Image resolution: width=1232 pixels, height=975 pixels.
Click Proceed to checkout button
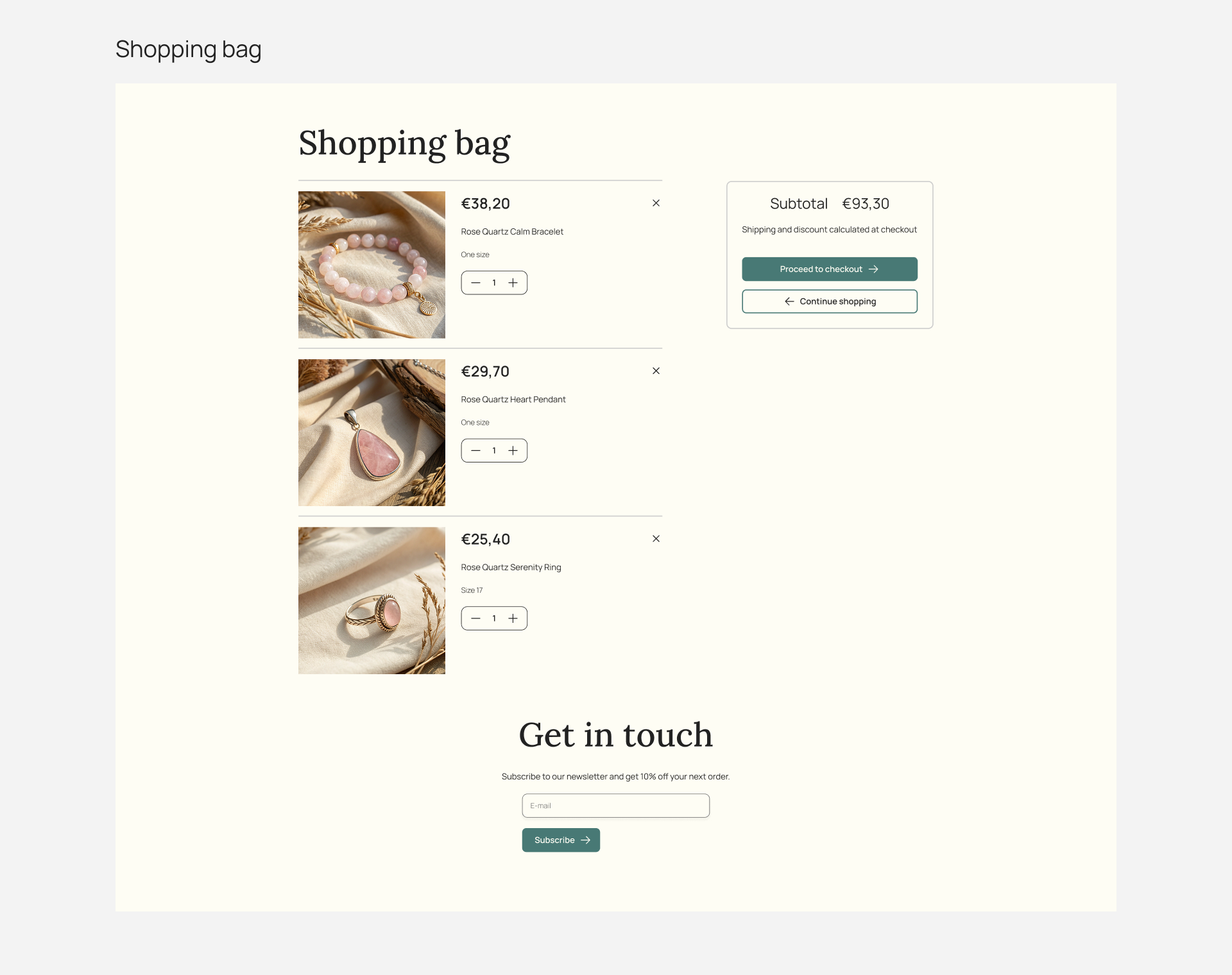point(829,269)
